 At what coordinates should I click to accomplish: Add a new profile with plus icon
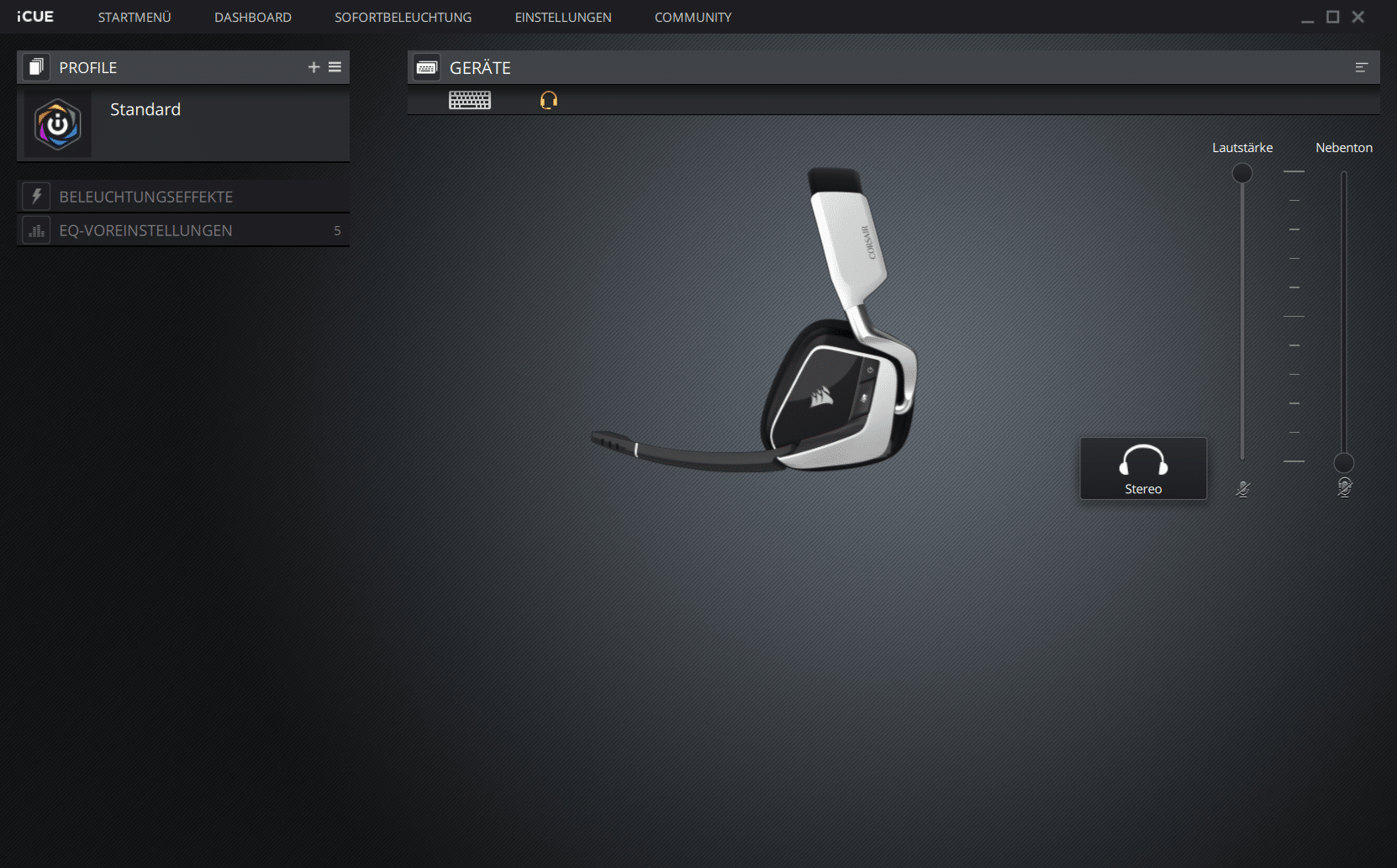coord(314,67)
